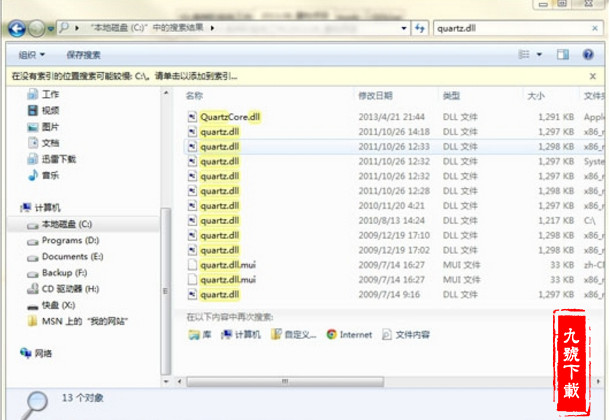Search again in 文件内容

[406, 335]
